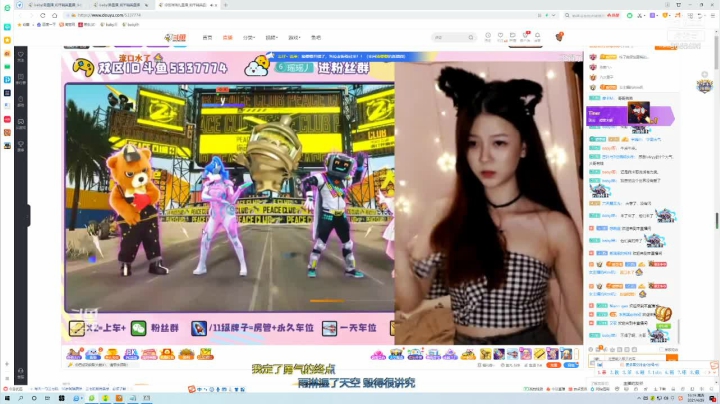Open the 百度一下 bookmark
The width and height of the screenshot is (720, 404).
tap(46, 25)
